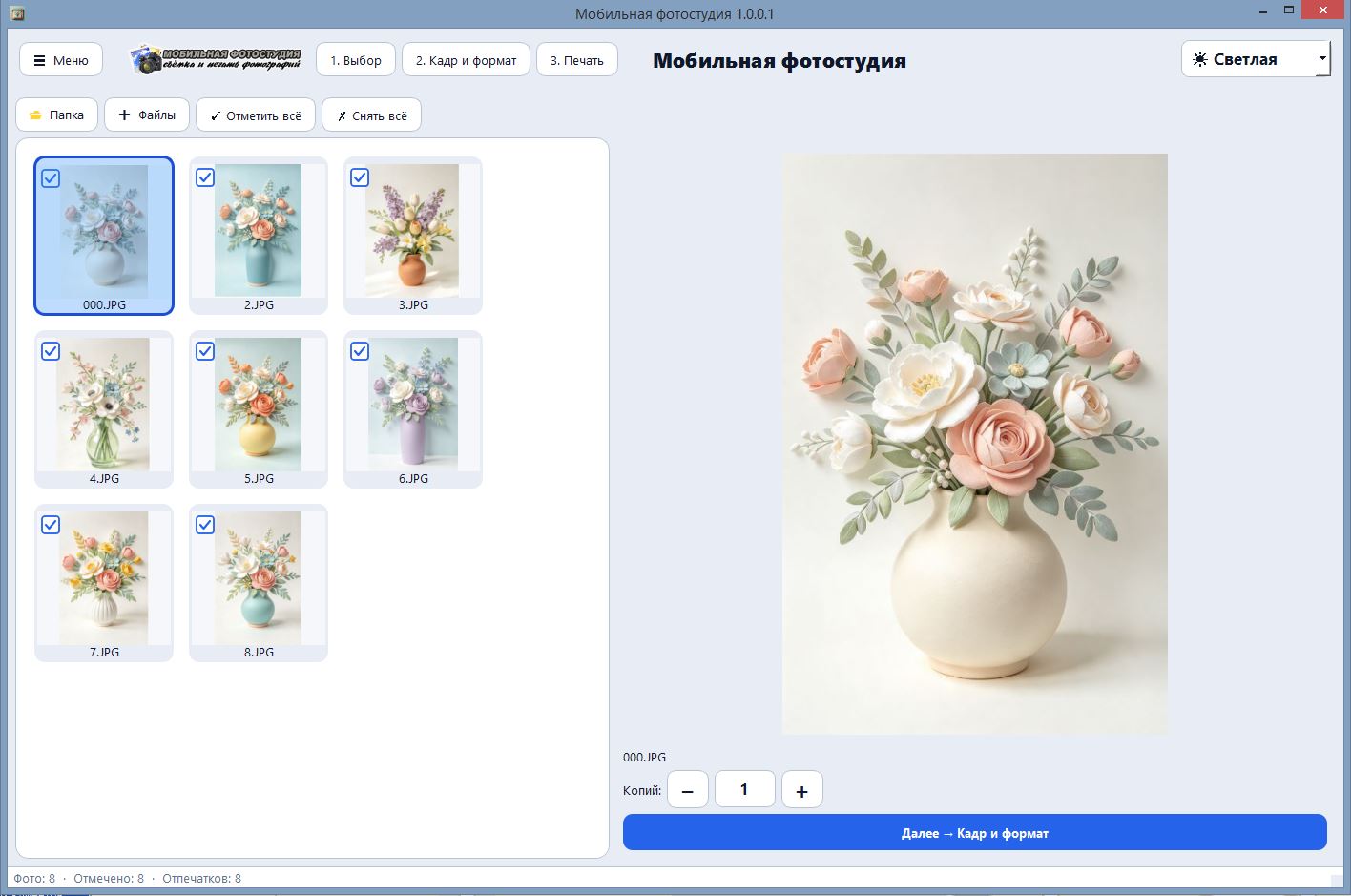The height and width of the screenshot is (896, 1351).
Task: Deselect the 5.JPG checkbox
Action: (x=205, y=352)
